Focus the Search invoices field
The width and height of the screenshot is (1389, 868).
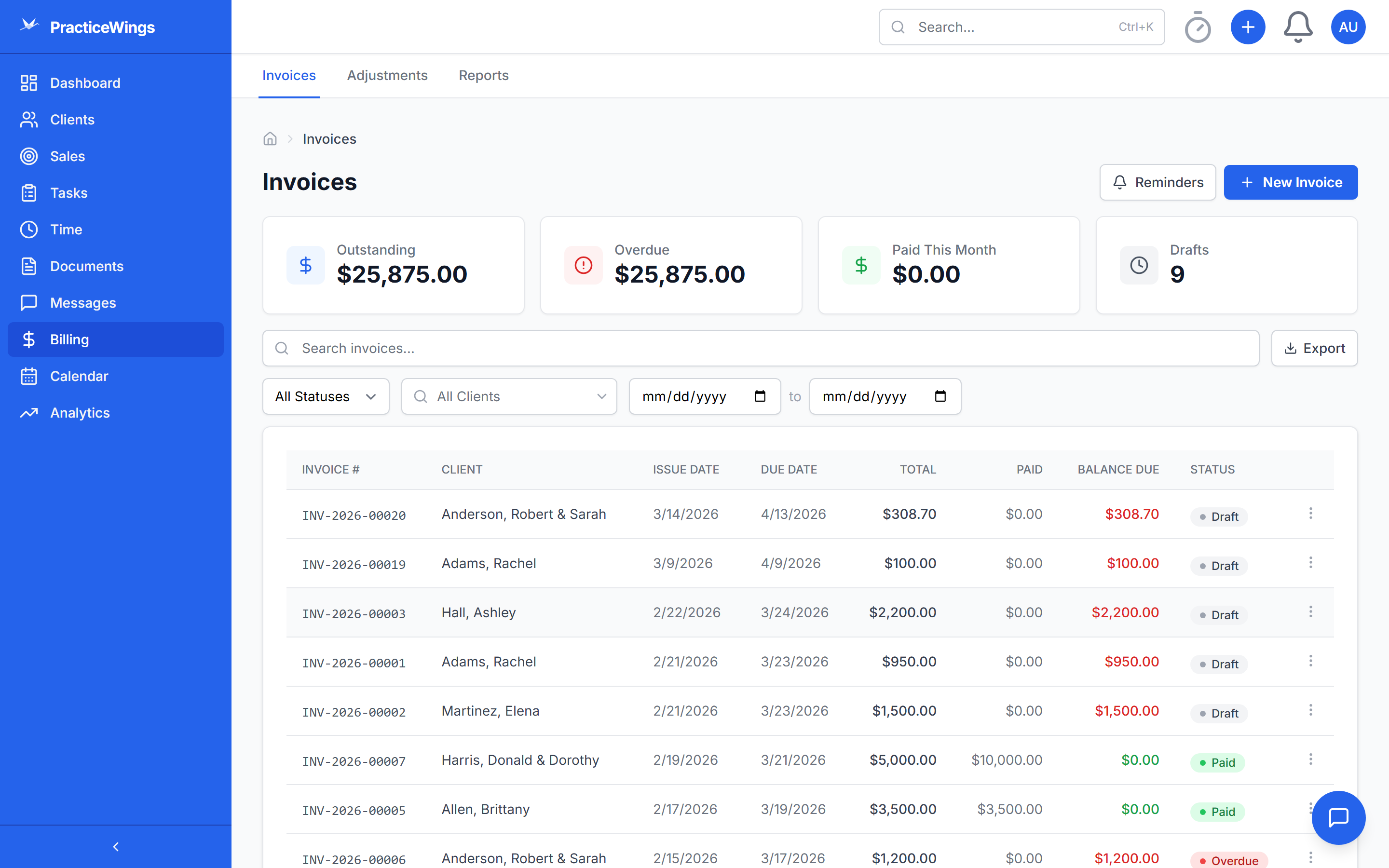click(x=761, y=348)
